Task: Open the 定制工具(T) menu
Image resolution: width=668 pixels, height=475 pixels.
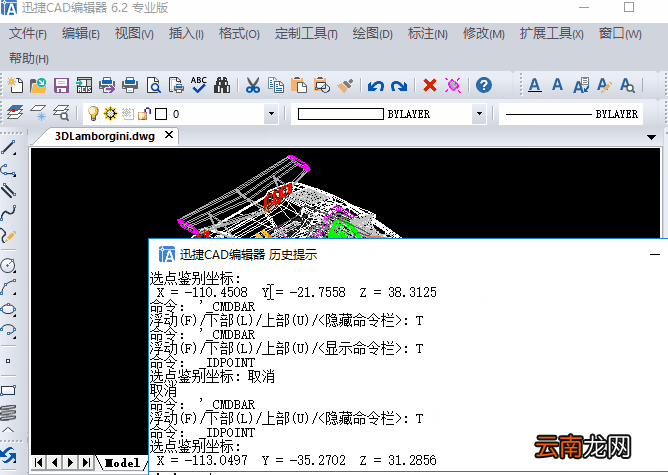Action: [x=306, y=33]
